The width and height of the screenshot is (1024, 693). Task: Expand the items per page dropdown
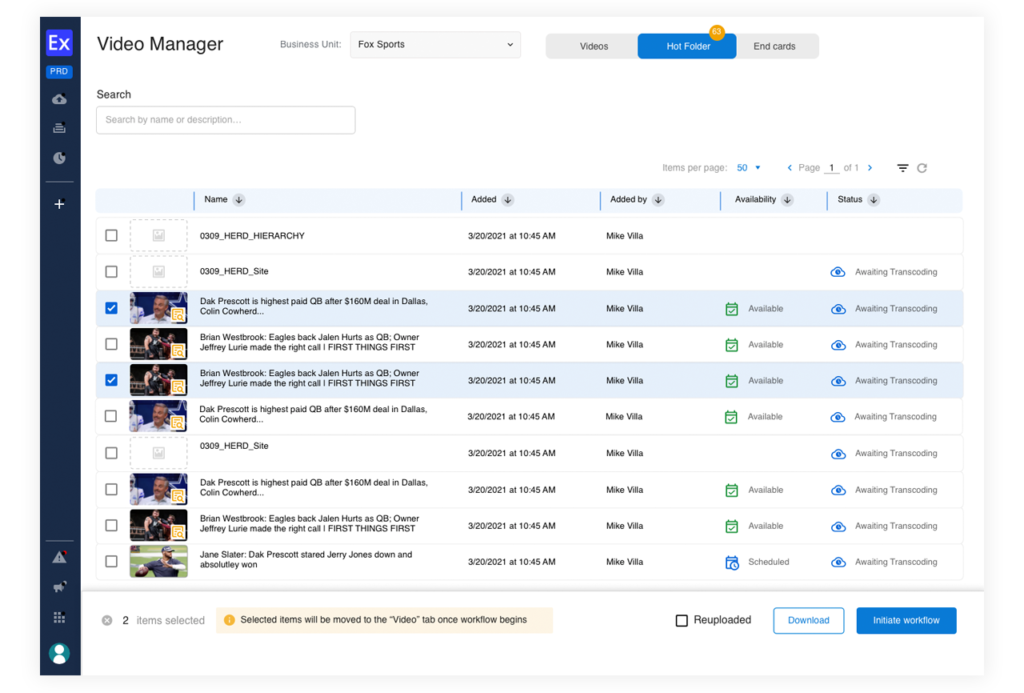click(749, 168)
